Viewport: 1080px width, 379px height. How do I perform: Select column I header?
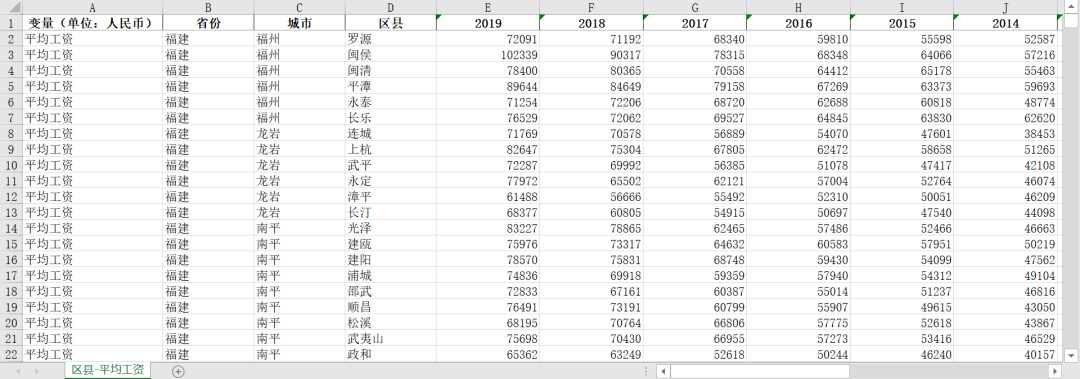coord(902,8)
